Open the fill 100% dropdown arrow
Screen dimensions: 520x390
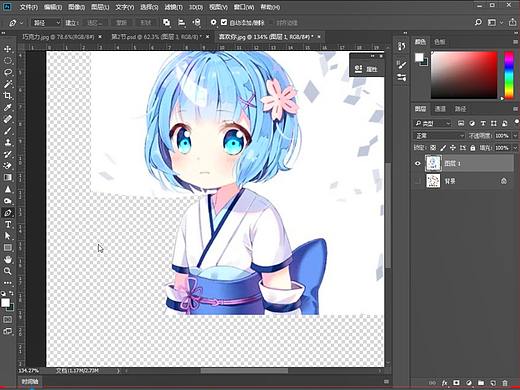click(x=515, y=148)
